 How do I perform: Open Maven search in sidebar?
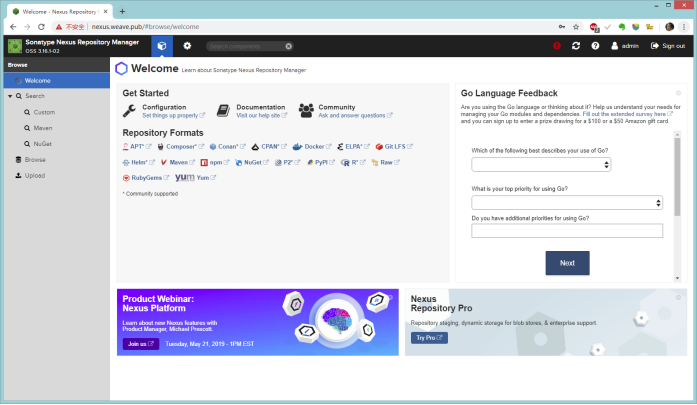click(43, 128)
